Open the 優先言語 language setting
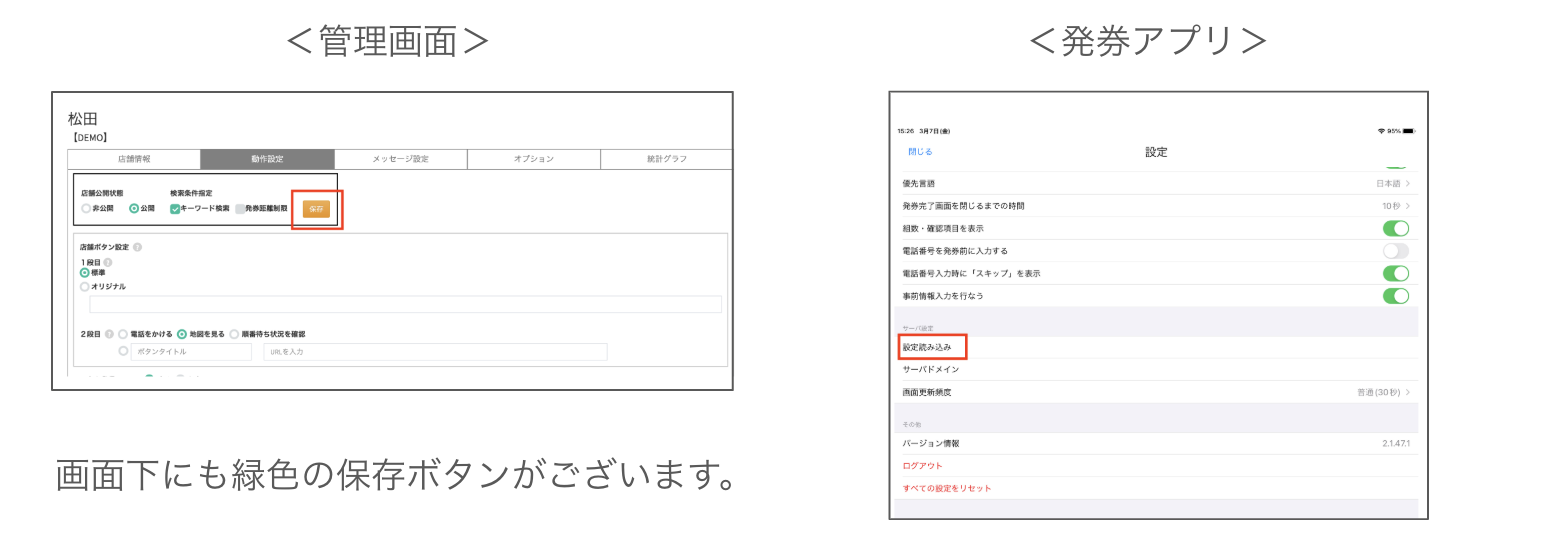 tap(1155, 183)
